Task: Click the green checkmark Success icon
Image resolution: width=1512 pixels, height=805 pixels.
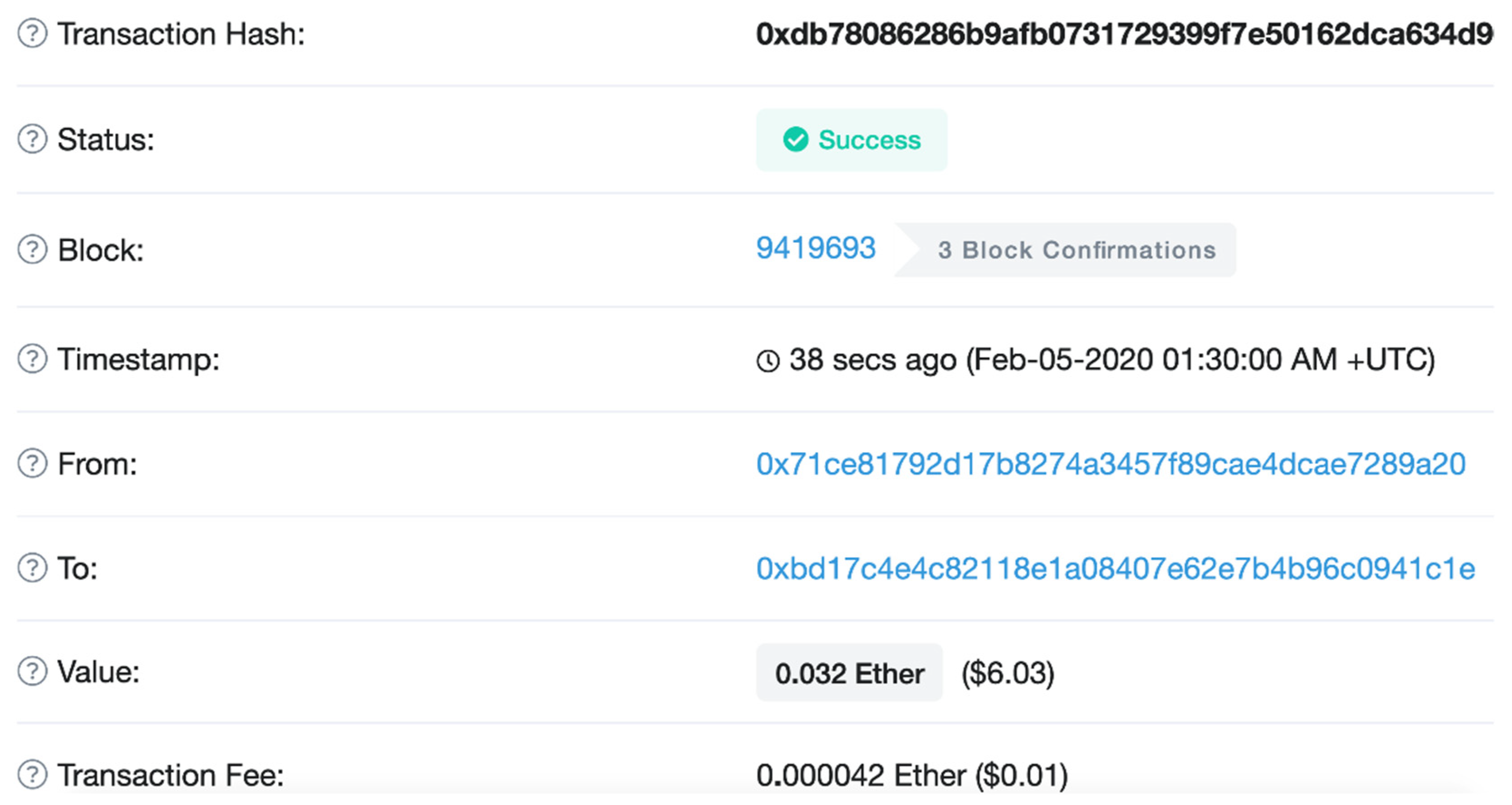Action: [795, 140]
